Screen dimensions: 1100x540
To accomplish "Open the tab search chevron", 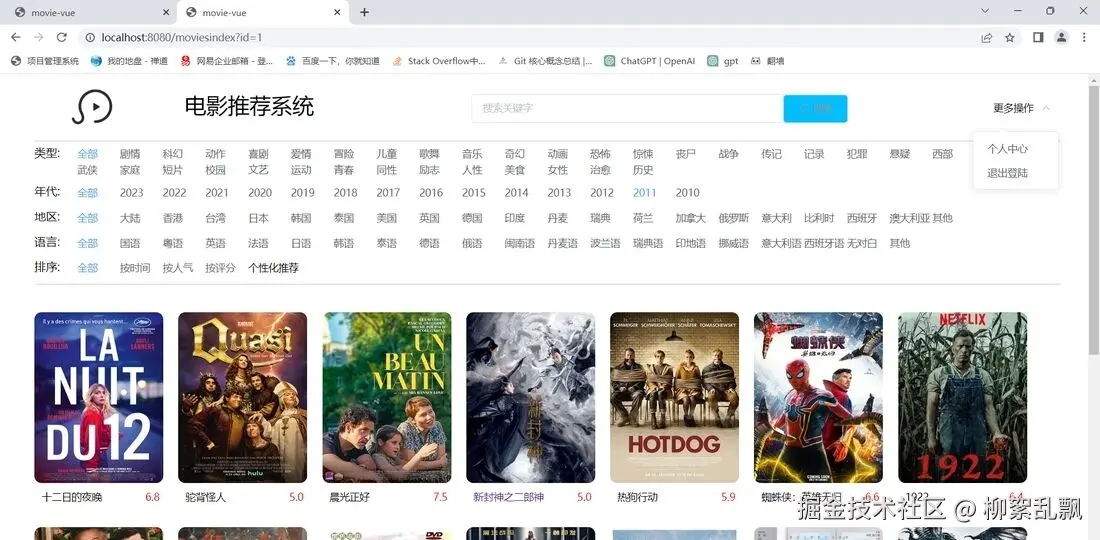I will (x=985, y=11).
